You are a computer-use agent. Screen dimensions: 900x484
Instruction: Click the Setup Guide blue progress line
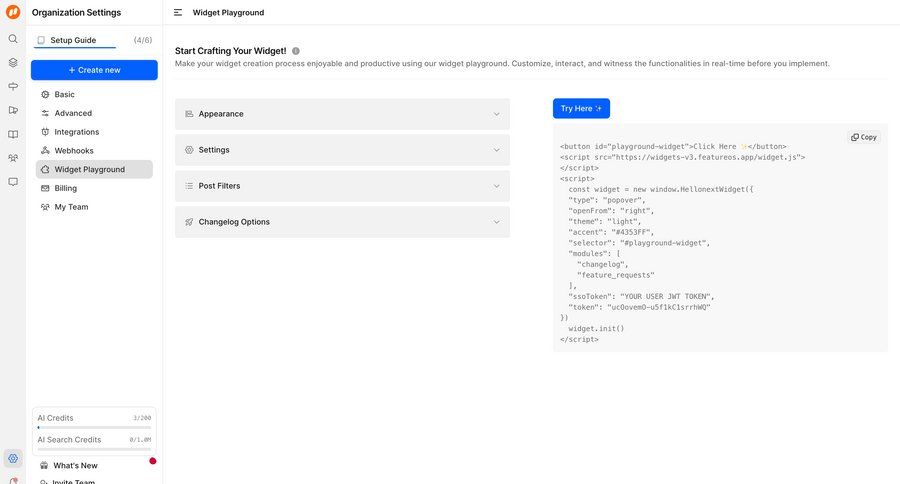point(75,48)
